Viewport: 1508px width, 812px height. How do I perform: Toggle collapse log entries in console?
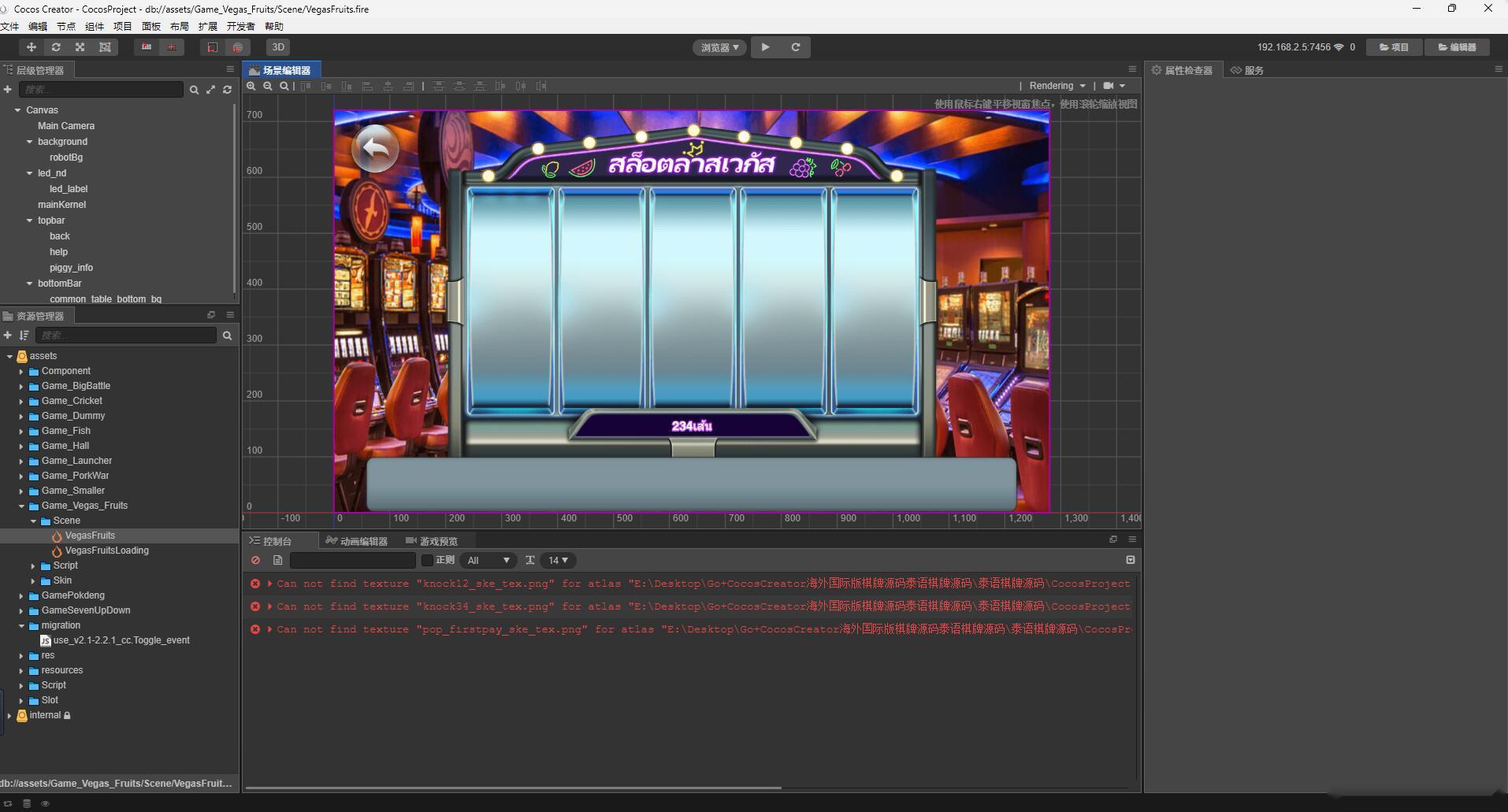tap(1131, 560)
